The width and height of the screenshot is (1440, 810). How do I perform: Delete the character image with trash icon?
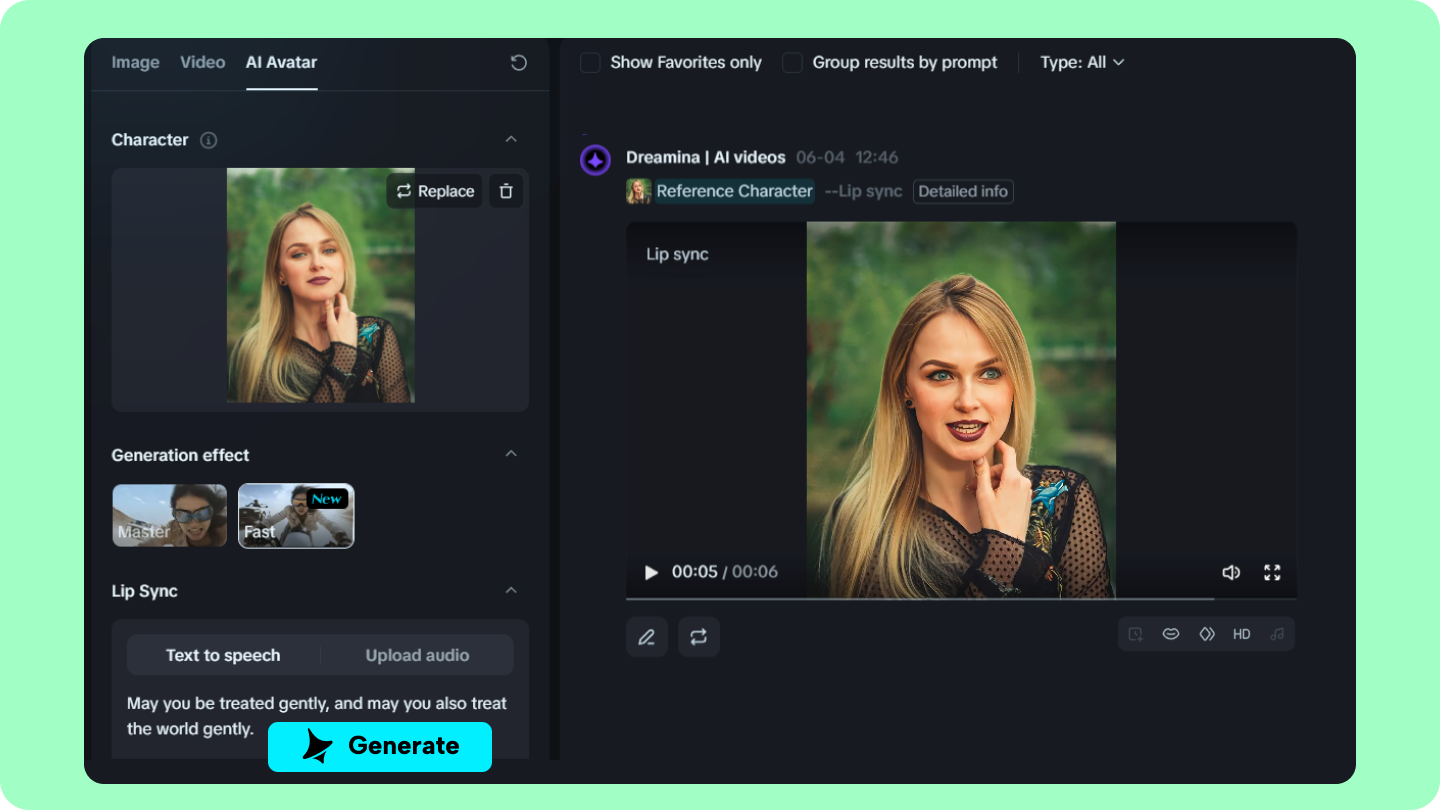click(x=506, y=191)
